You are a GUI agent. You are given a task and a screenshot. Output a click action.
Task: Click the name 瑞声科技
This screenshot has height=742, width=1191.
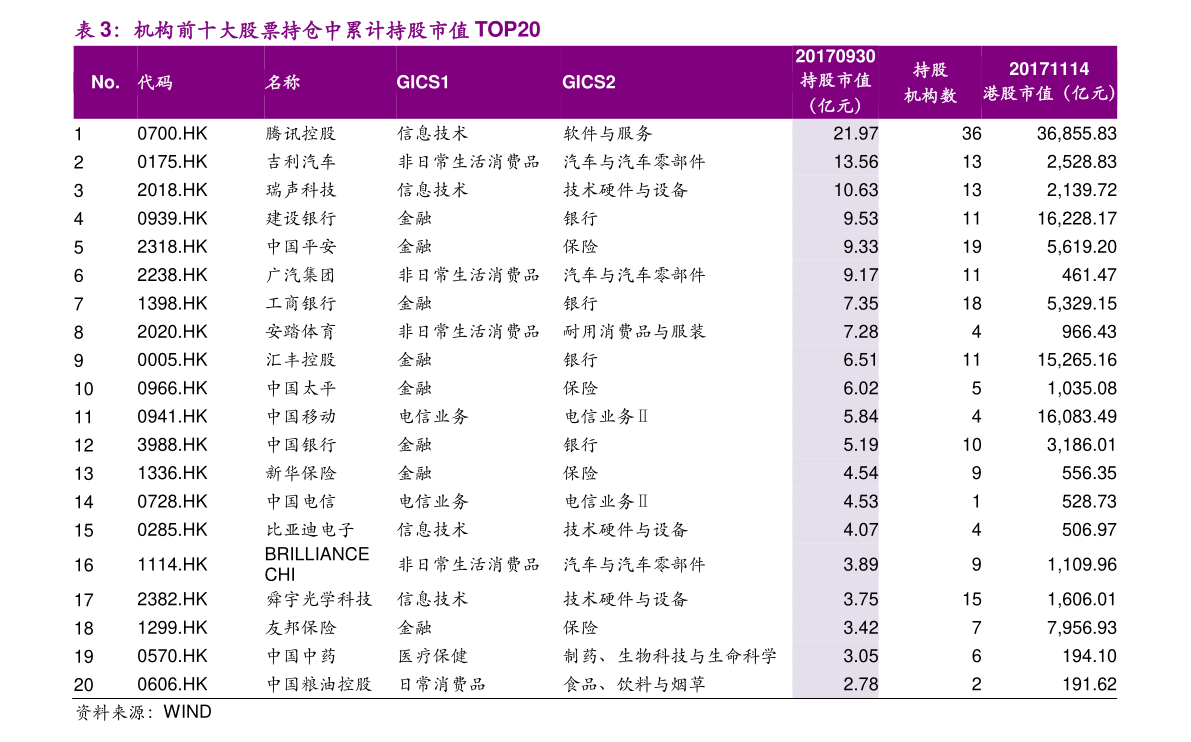[x=301, y=190]
